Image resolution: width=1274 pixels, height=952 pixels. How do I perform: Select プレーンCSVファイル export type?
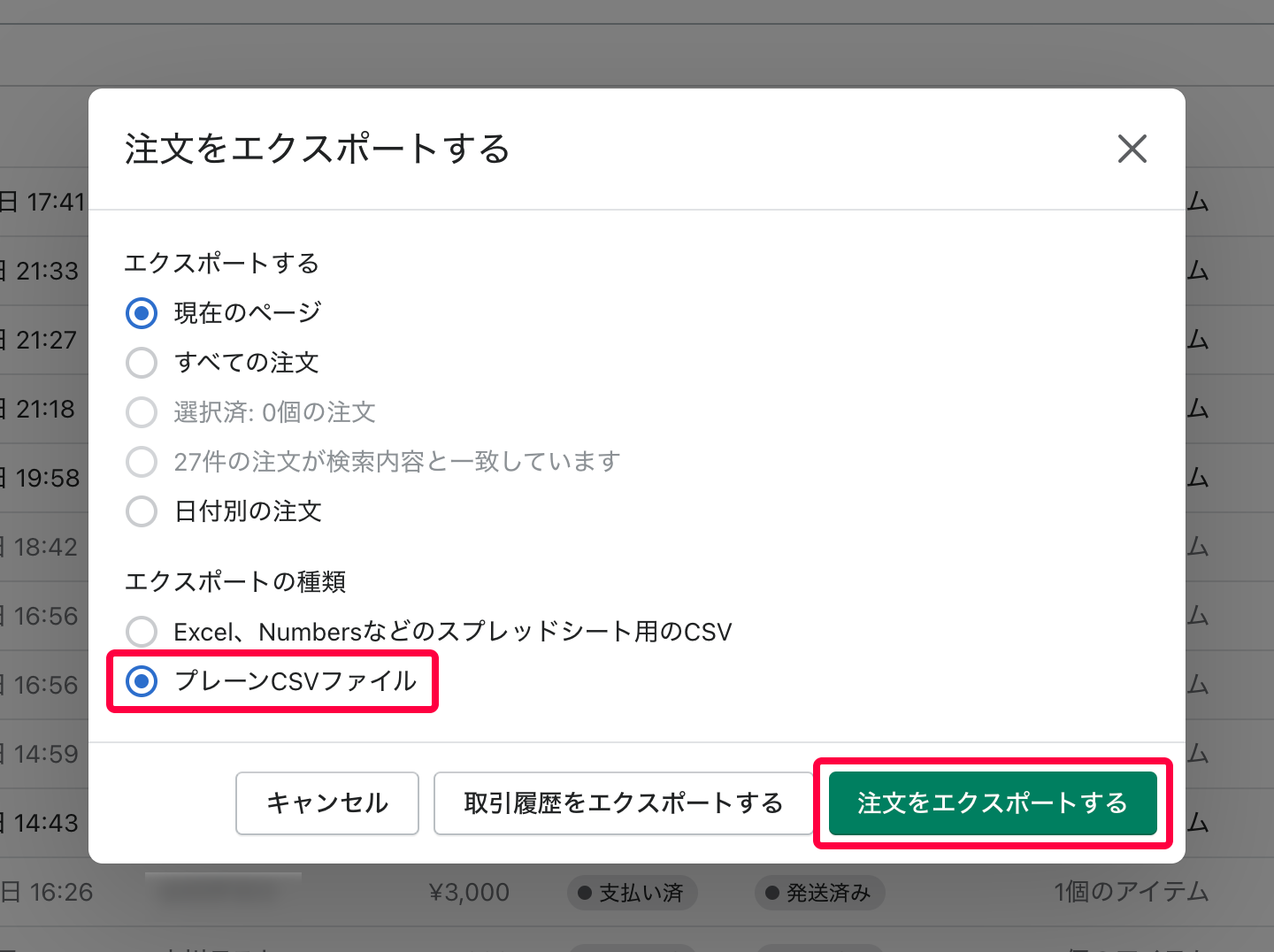[142, 682]
